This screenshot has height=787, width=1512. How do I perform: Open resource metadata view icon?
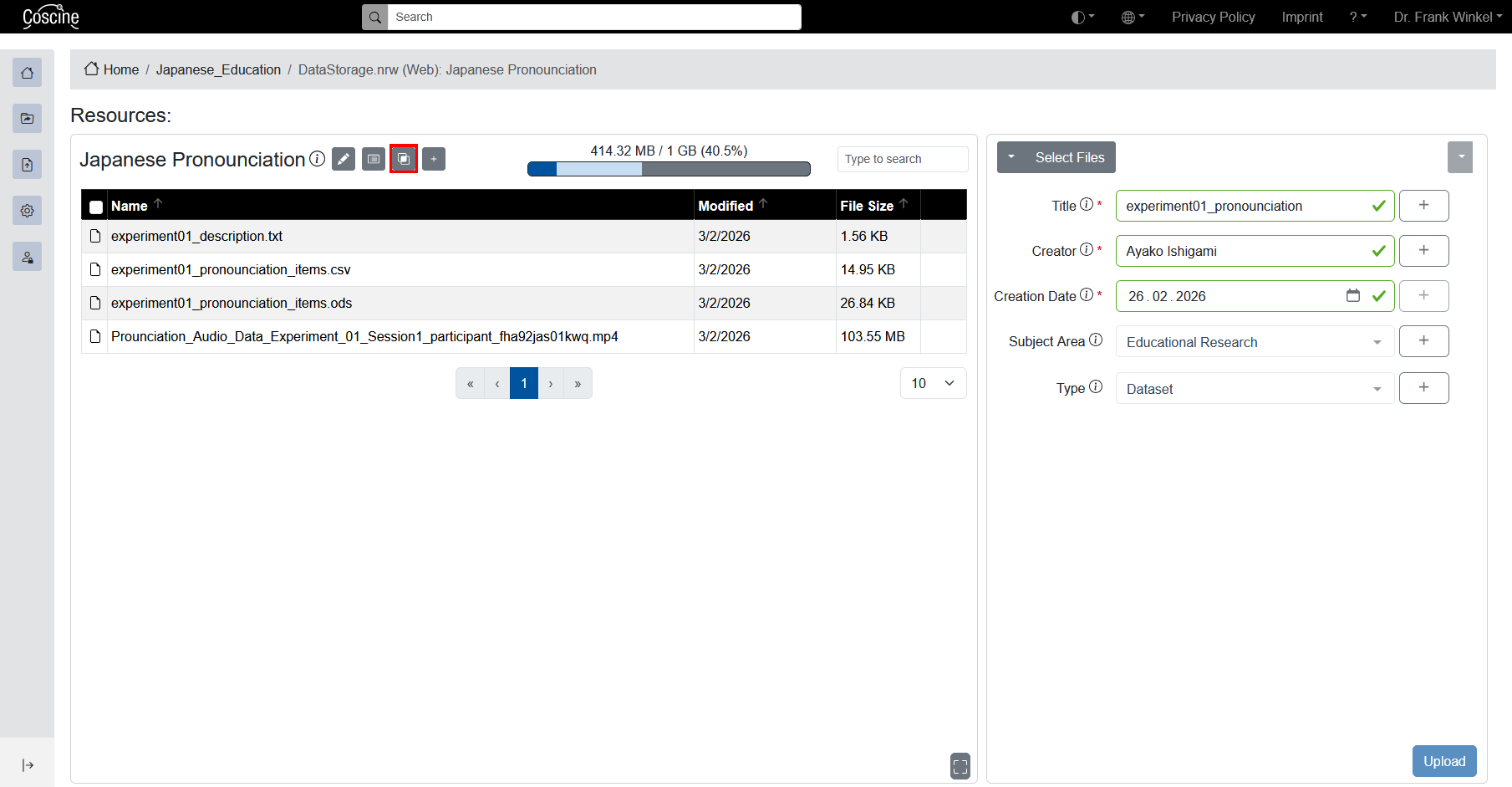tap(373, 159)
